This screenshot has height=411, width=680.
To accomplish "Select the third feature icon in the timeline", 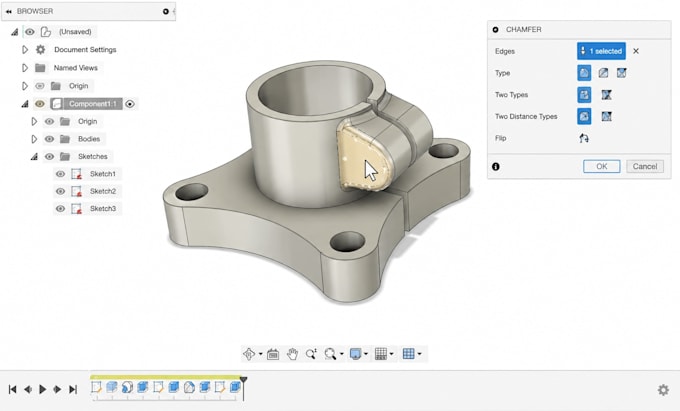I will point(127,387).
